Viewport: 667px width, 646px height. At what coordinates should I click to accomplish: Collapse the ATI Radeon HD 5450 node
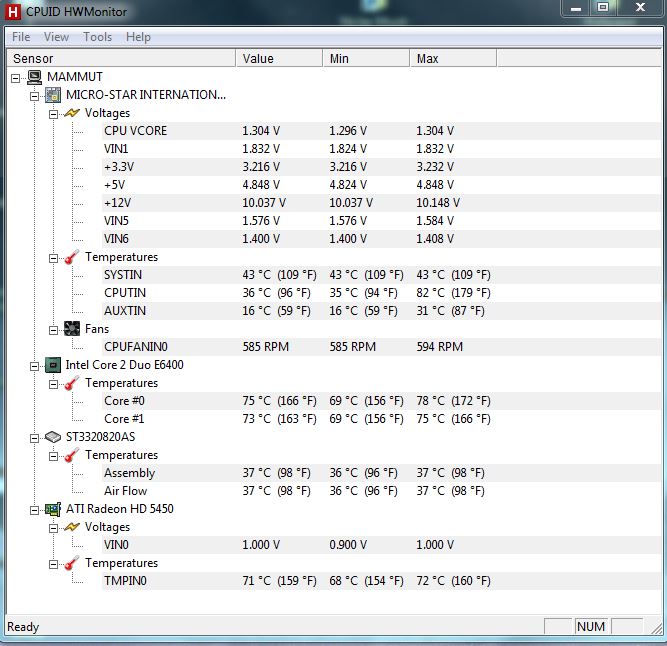point(34,510)
